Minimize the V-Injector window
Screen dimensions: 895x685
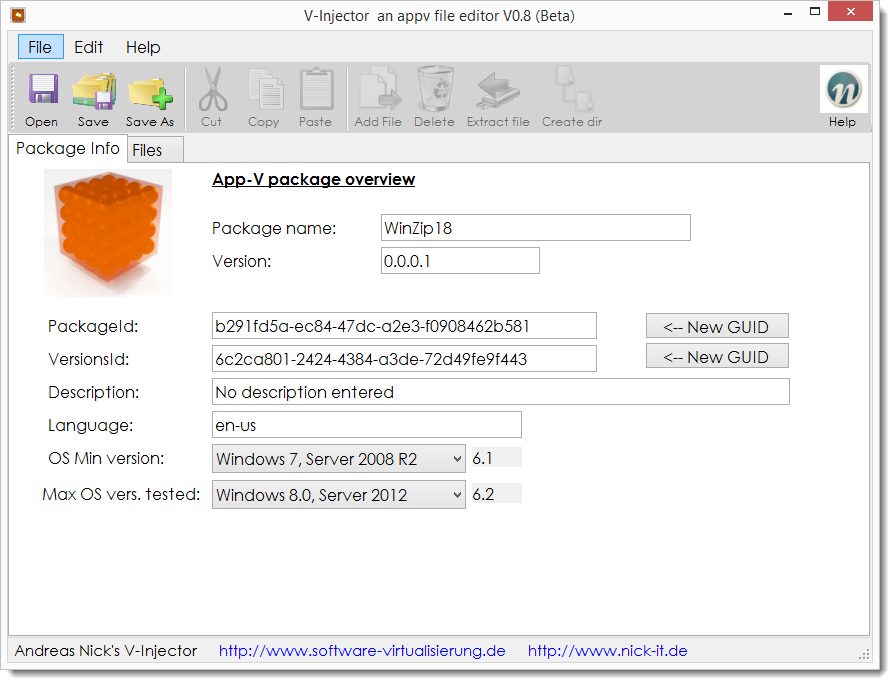(788, 13)
